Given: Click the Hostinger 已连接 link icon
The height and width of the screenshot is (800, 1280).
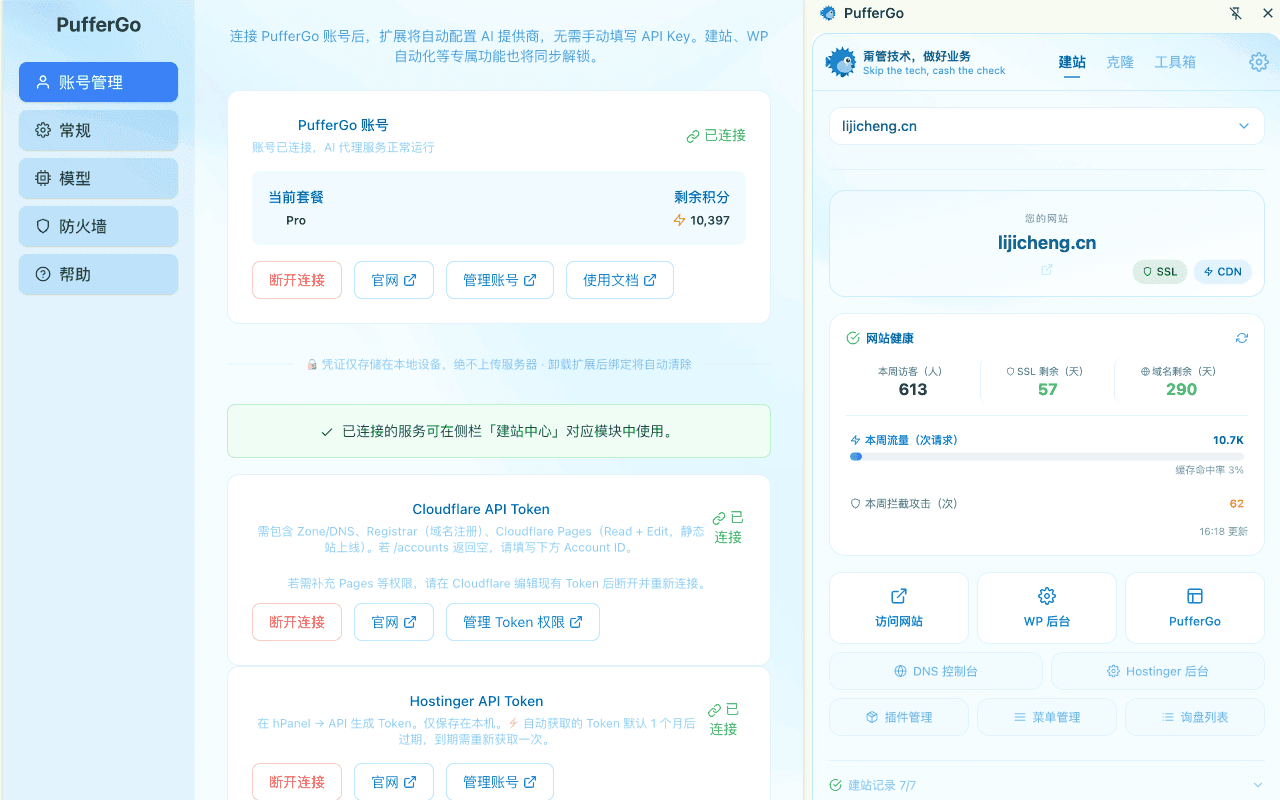Looking at the screenshot, I should pos(714,710).
